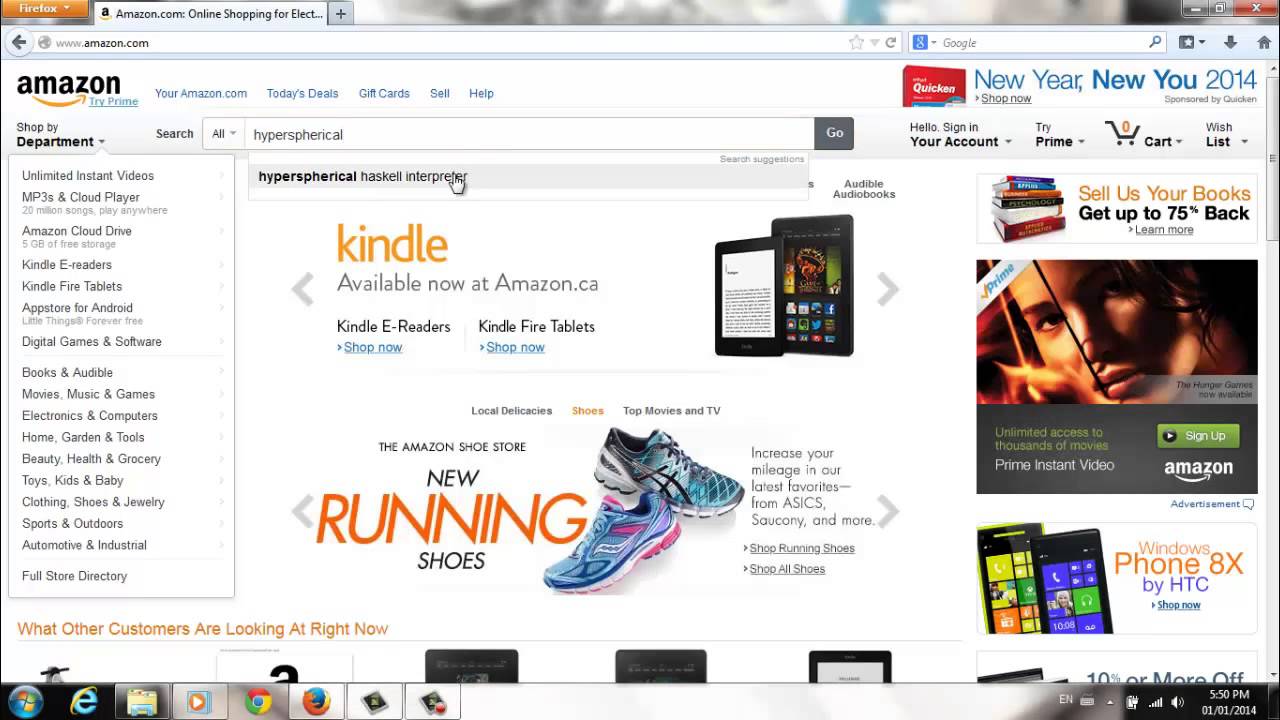Open the Sell link in header
The width and height of the screenshot is (1280, 720).
[440, 93]
